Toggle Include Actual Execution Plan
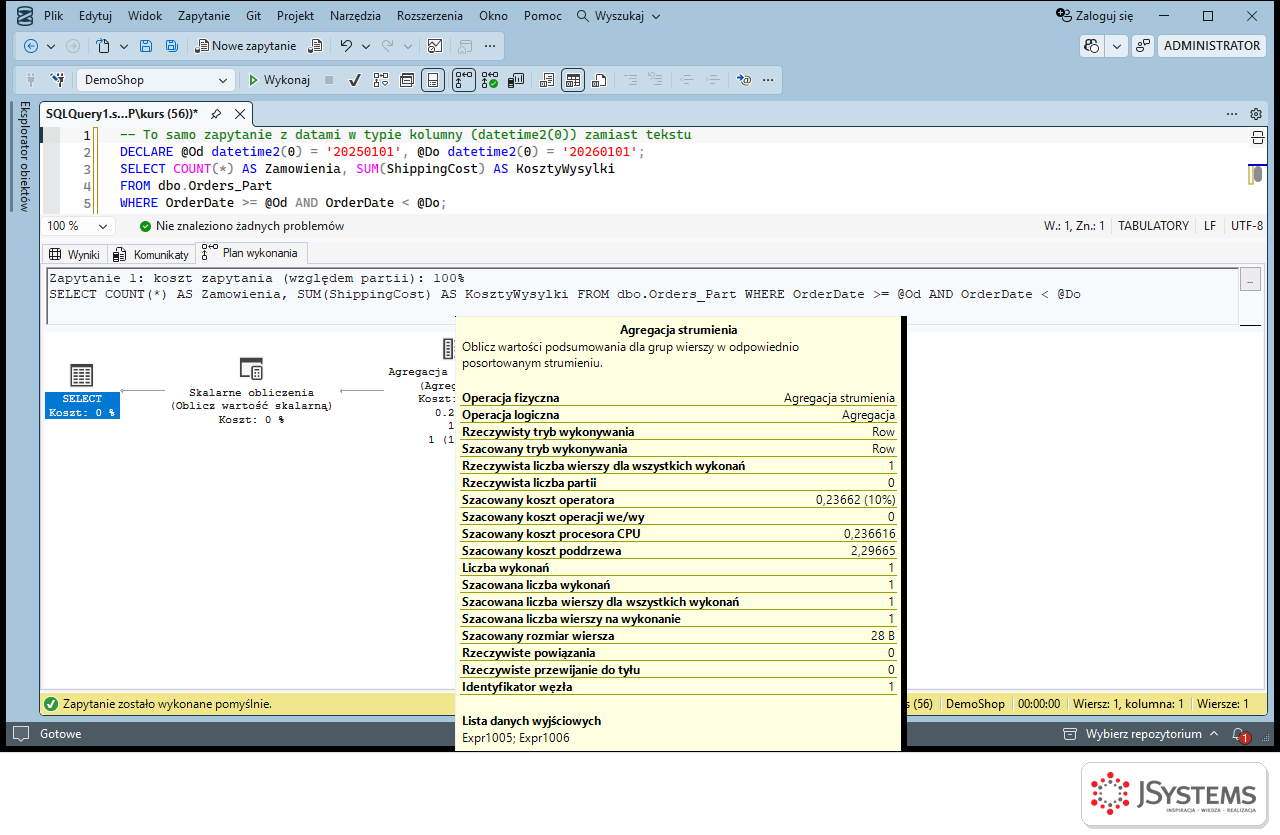Viewport: 1280px width, 835px height. [x=464, y=80]
